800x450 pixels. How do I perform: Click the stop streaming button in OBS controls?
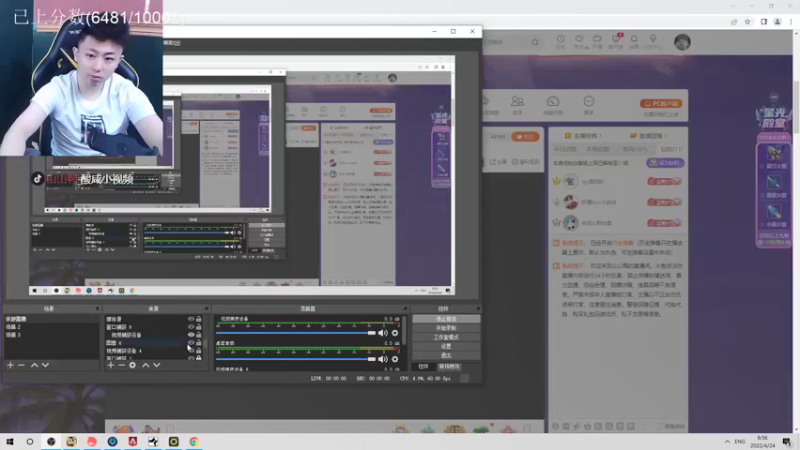446,319
